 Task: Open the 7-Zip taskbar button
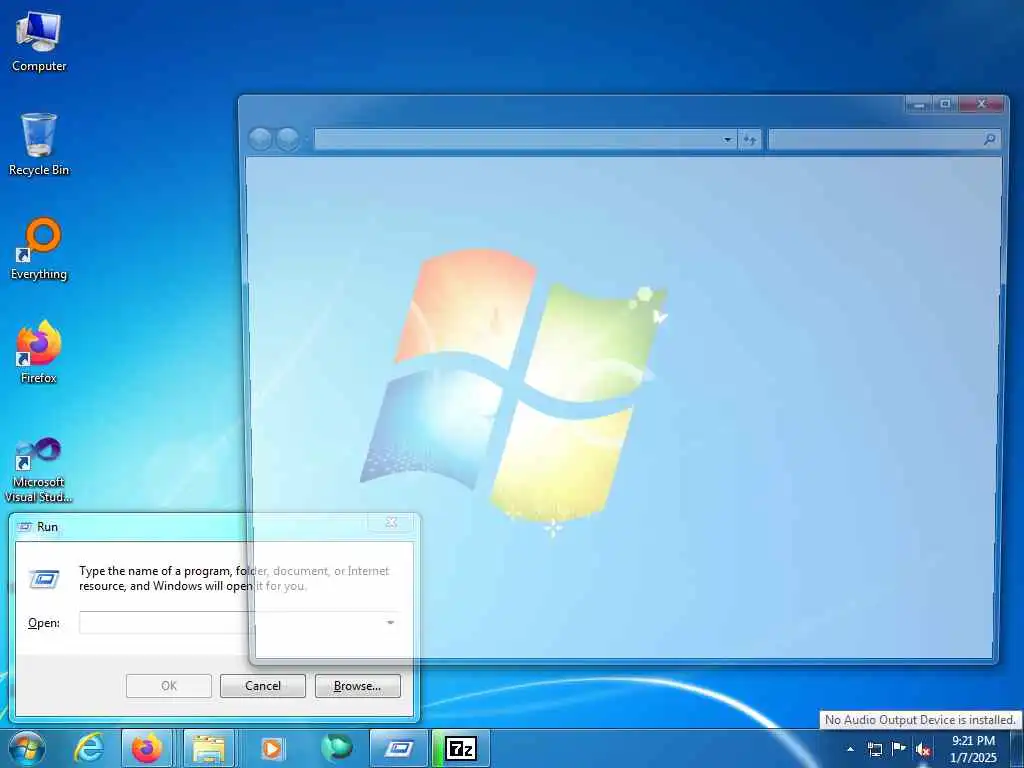point(460,748)
